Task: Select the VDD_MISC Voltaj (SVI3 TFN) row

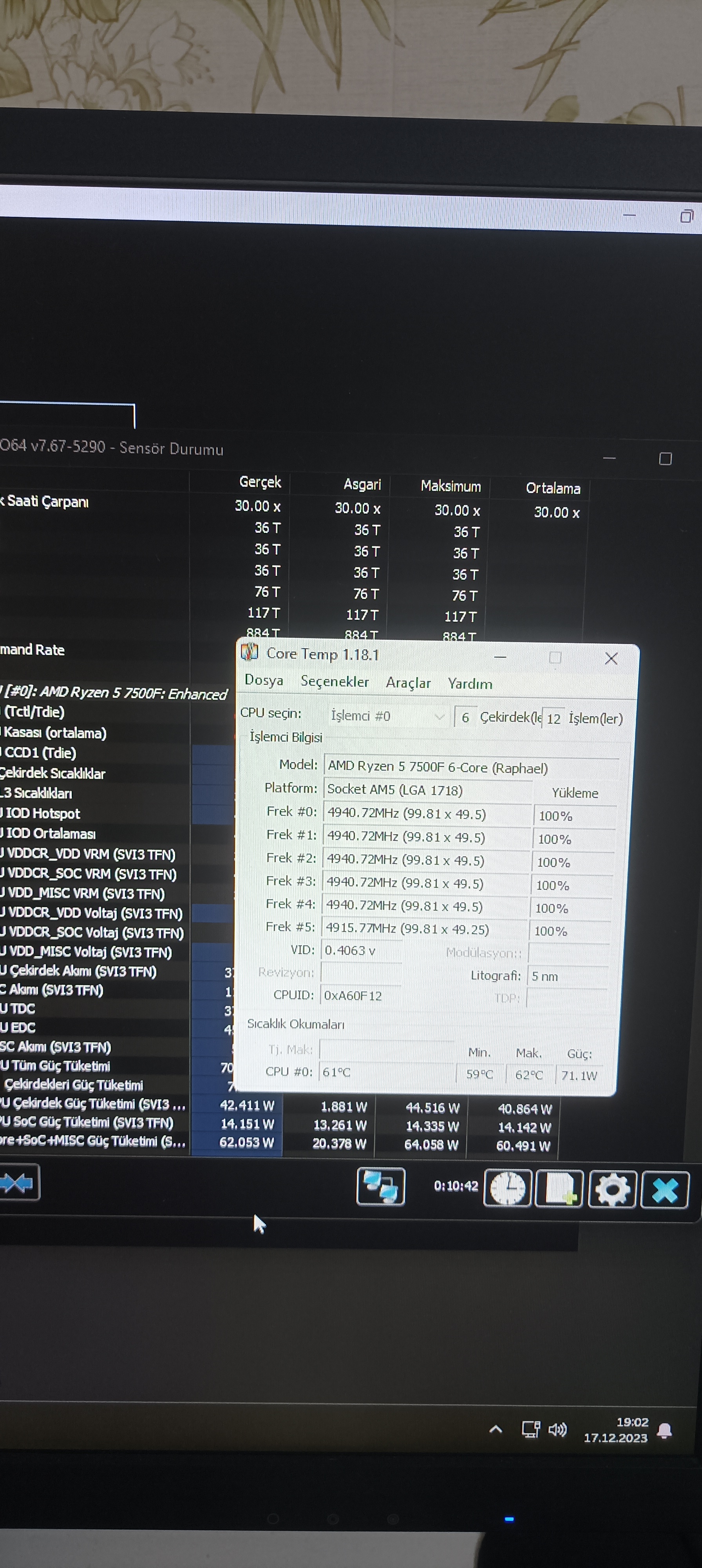Action: [87, 952]
